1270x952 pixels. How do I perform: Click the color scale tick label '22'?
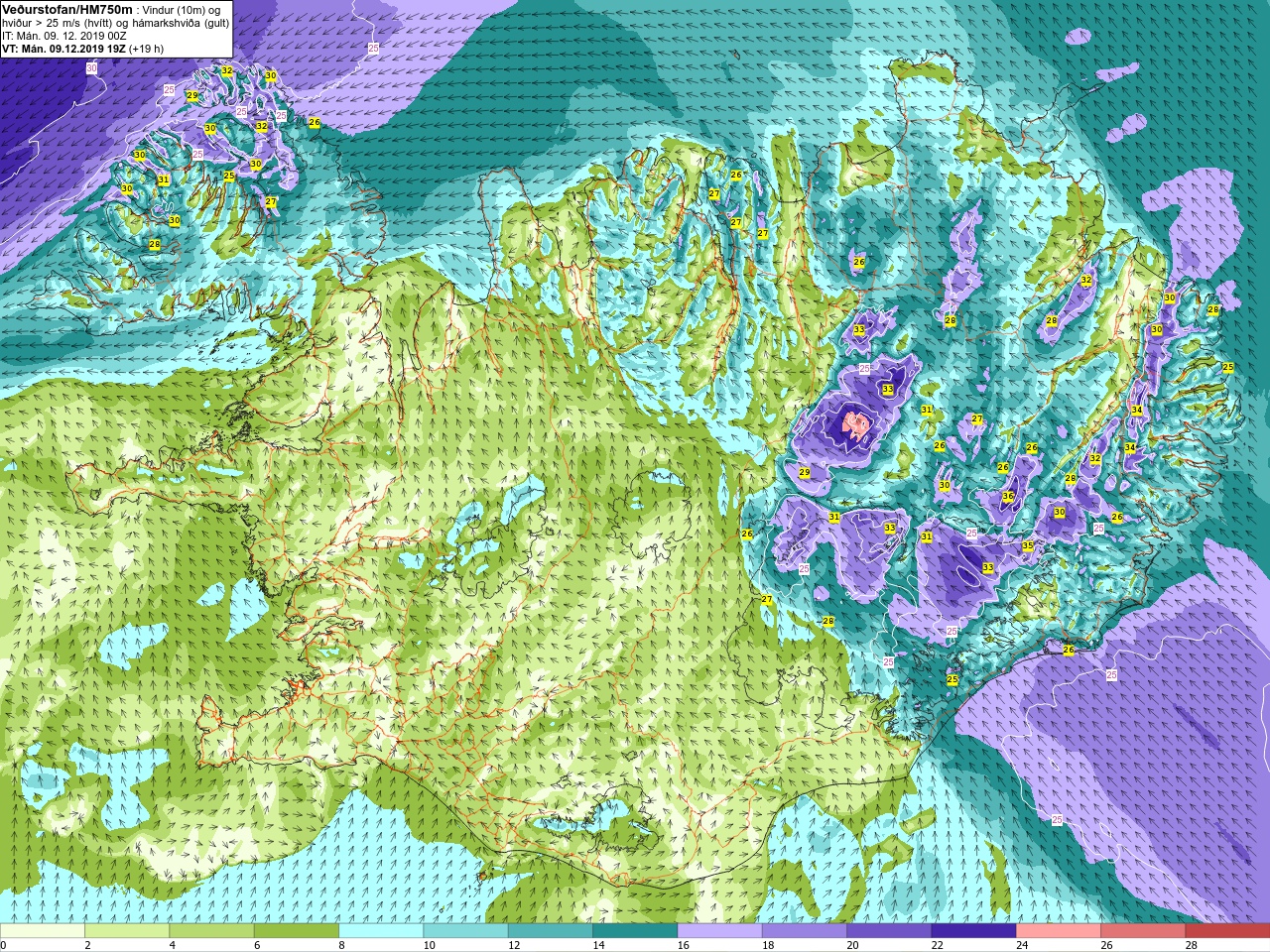937,945
